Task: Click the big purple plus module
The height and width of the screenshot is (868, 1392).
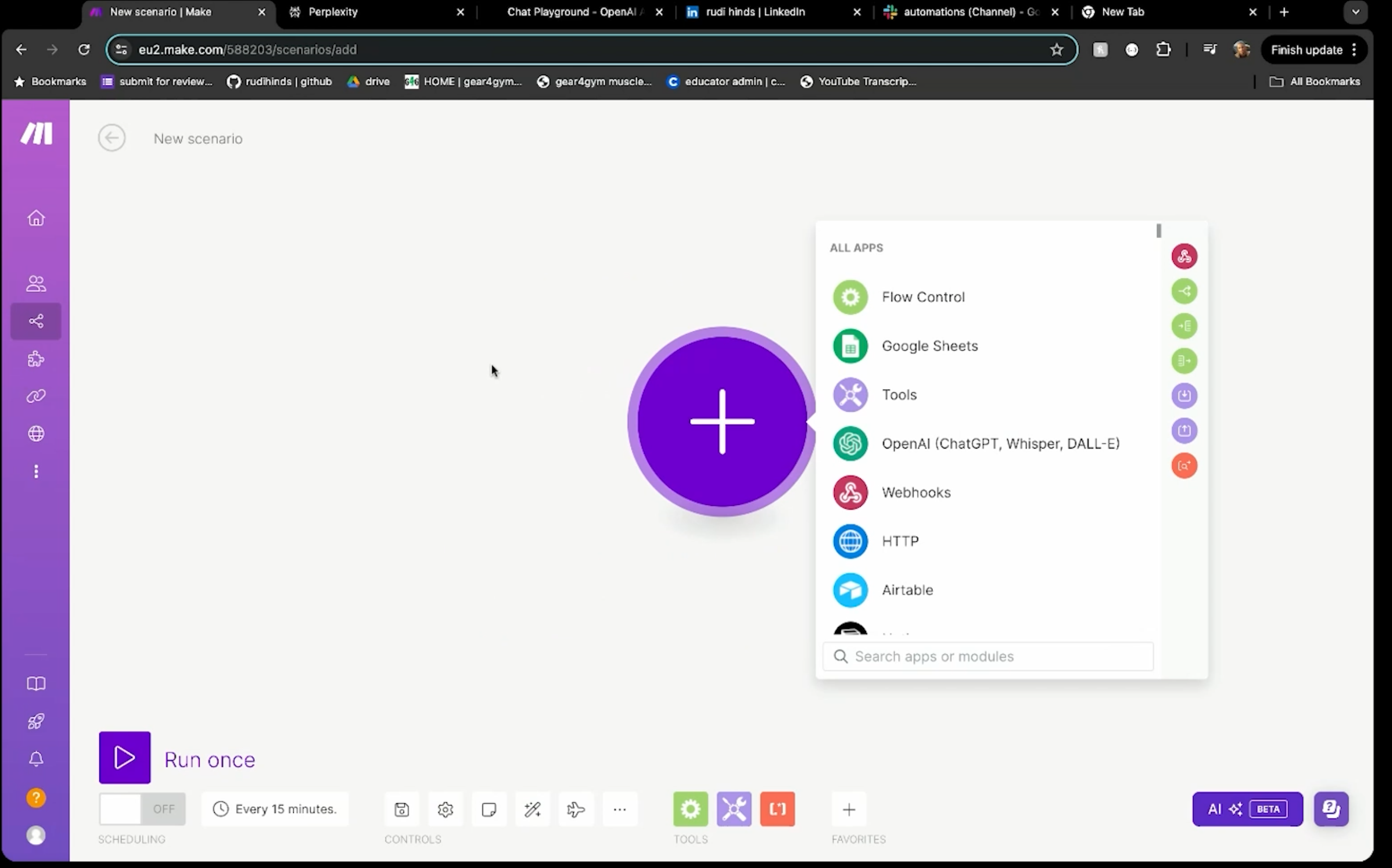Action: click(722, 421)
